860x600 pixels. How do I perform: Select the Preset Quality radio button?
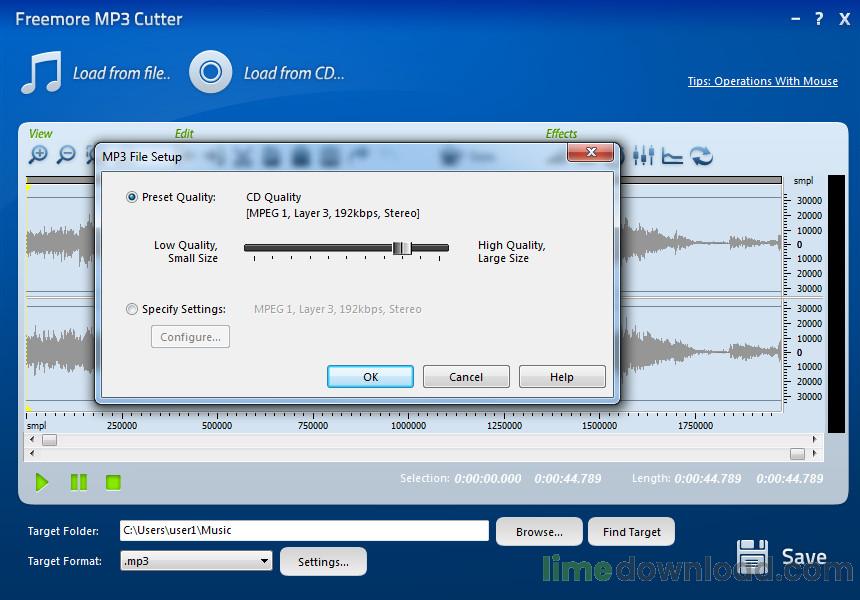tap(131, 197)
